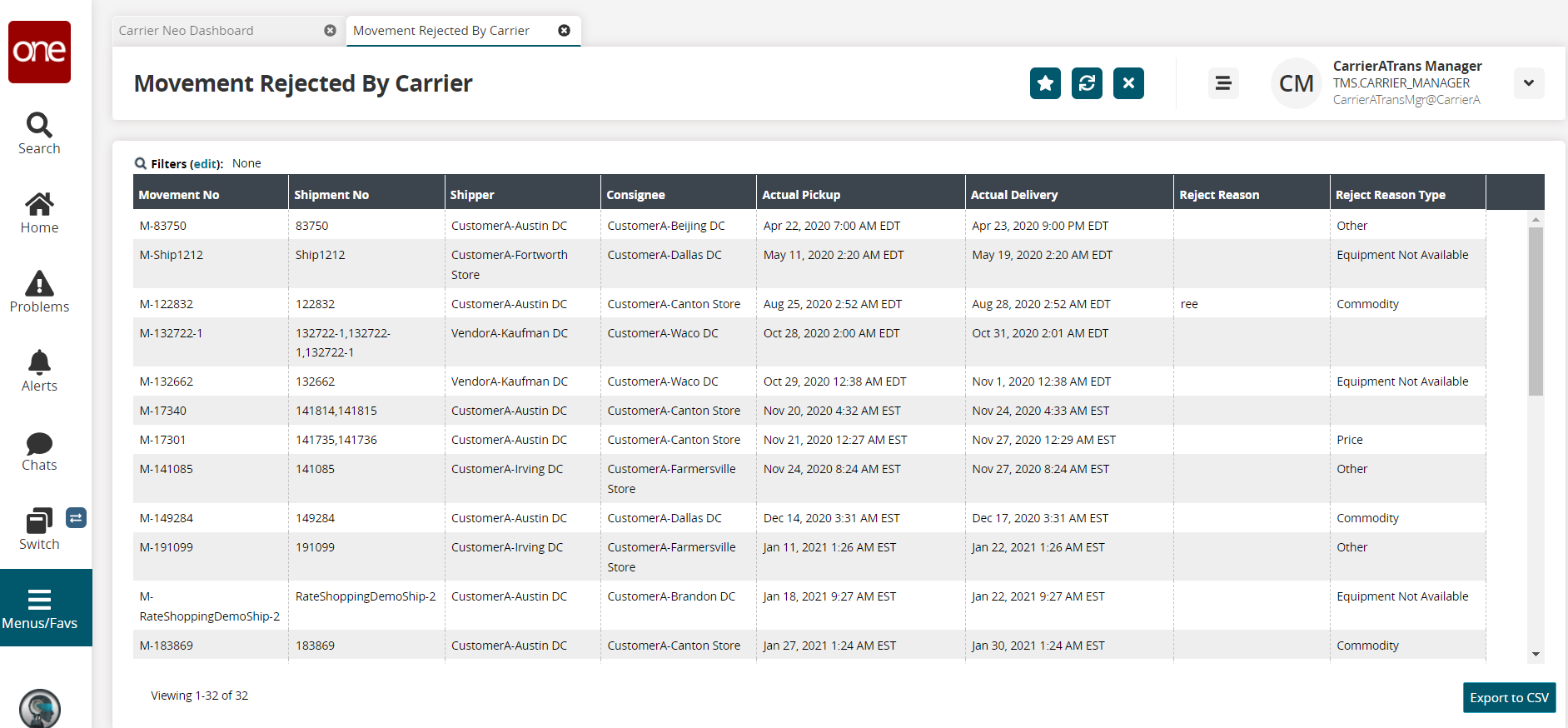The width and height of the screenshot is (1568, 728).
Task: Select the M-Ship1212 movement cell
Action: (211, 264)
